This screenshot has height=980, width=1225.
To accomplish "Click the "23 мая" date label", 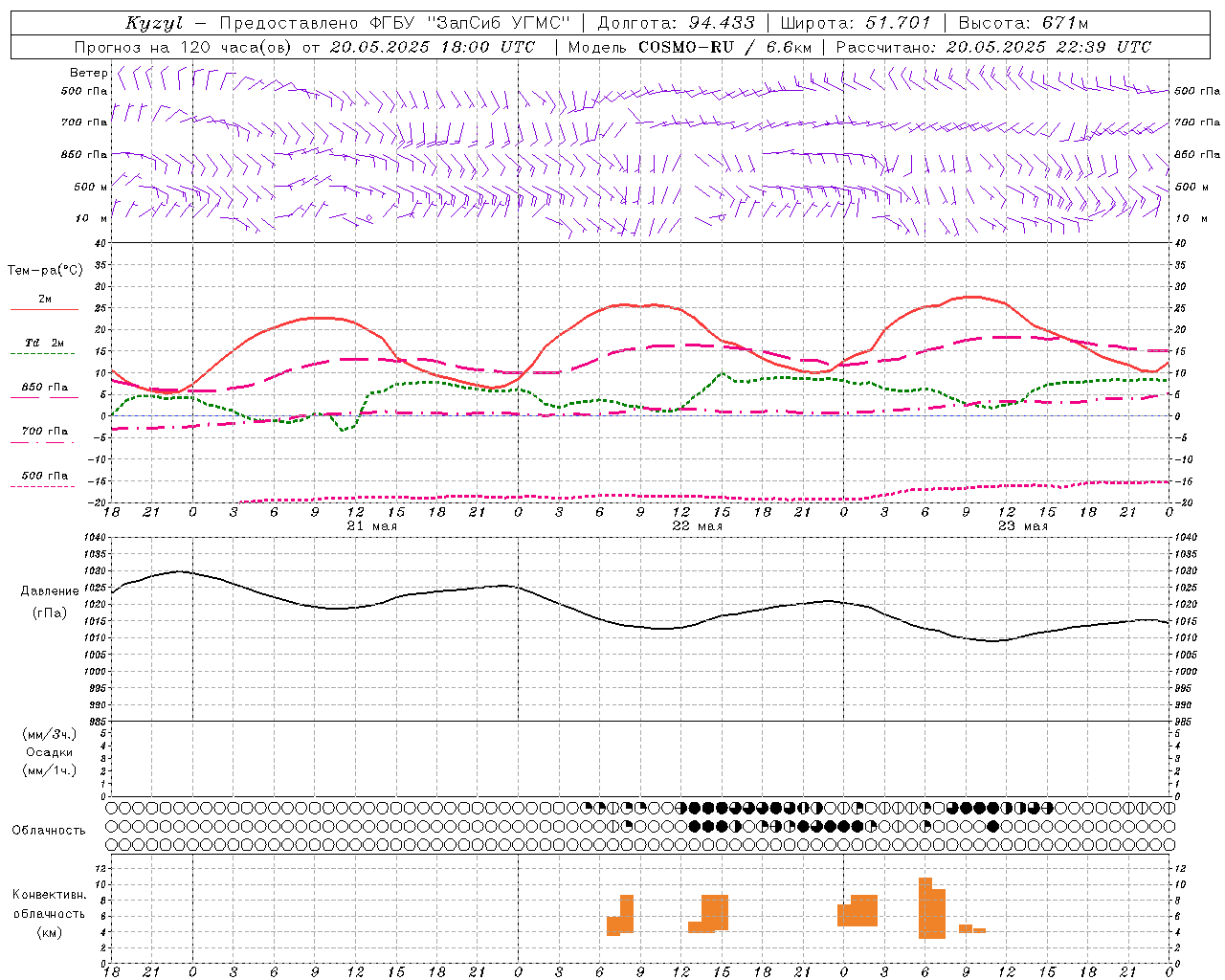I will point(1023,526).
